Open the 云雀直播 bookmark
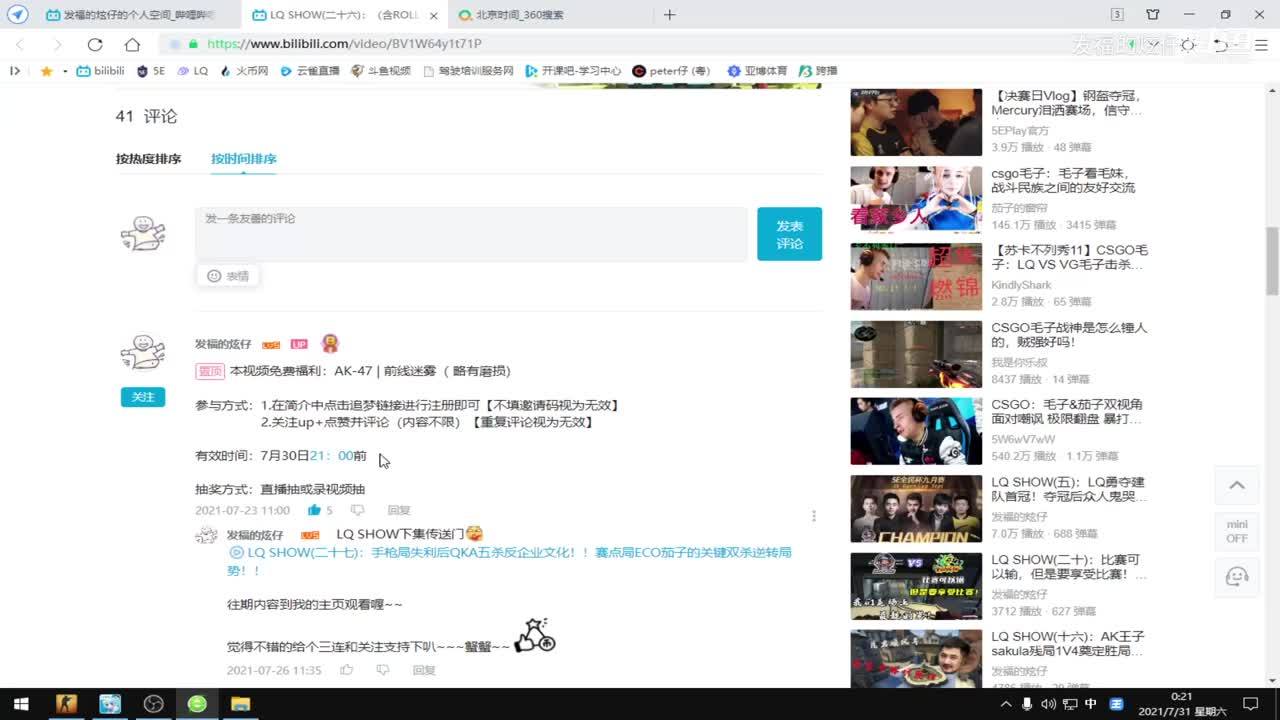This screenshot has height=720, width=1280. [310, 71]
